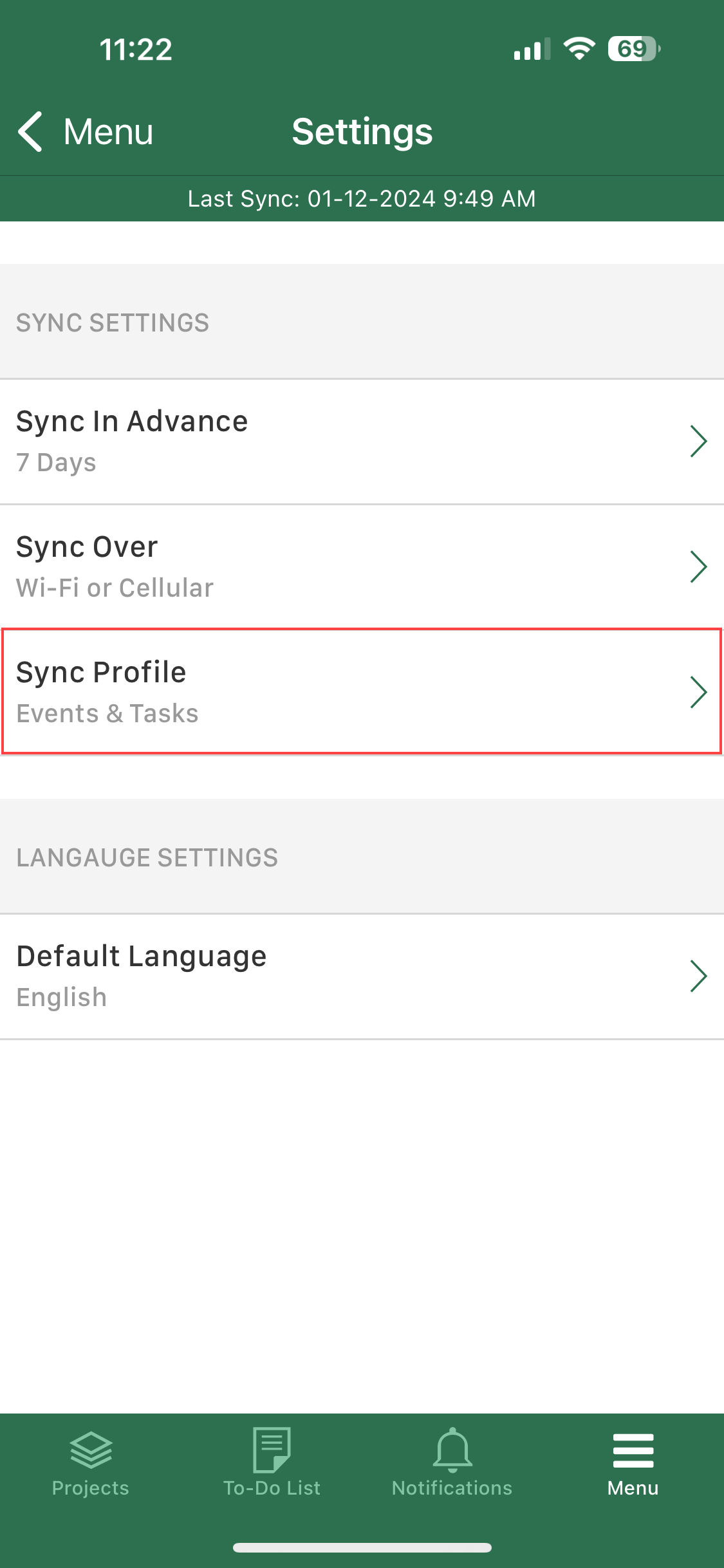
Task: Tap the Wi-Fi status icon
Action: [579, 49]
